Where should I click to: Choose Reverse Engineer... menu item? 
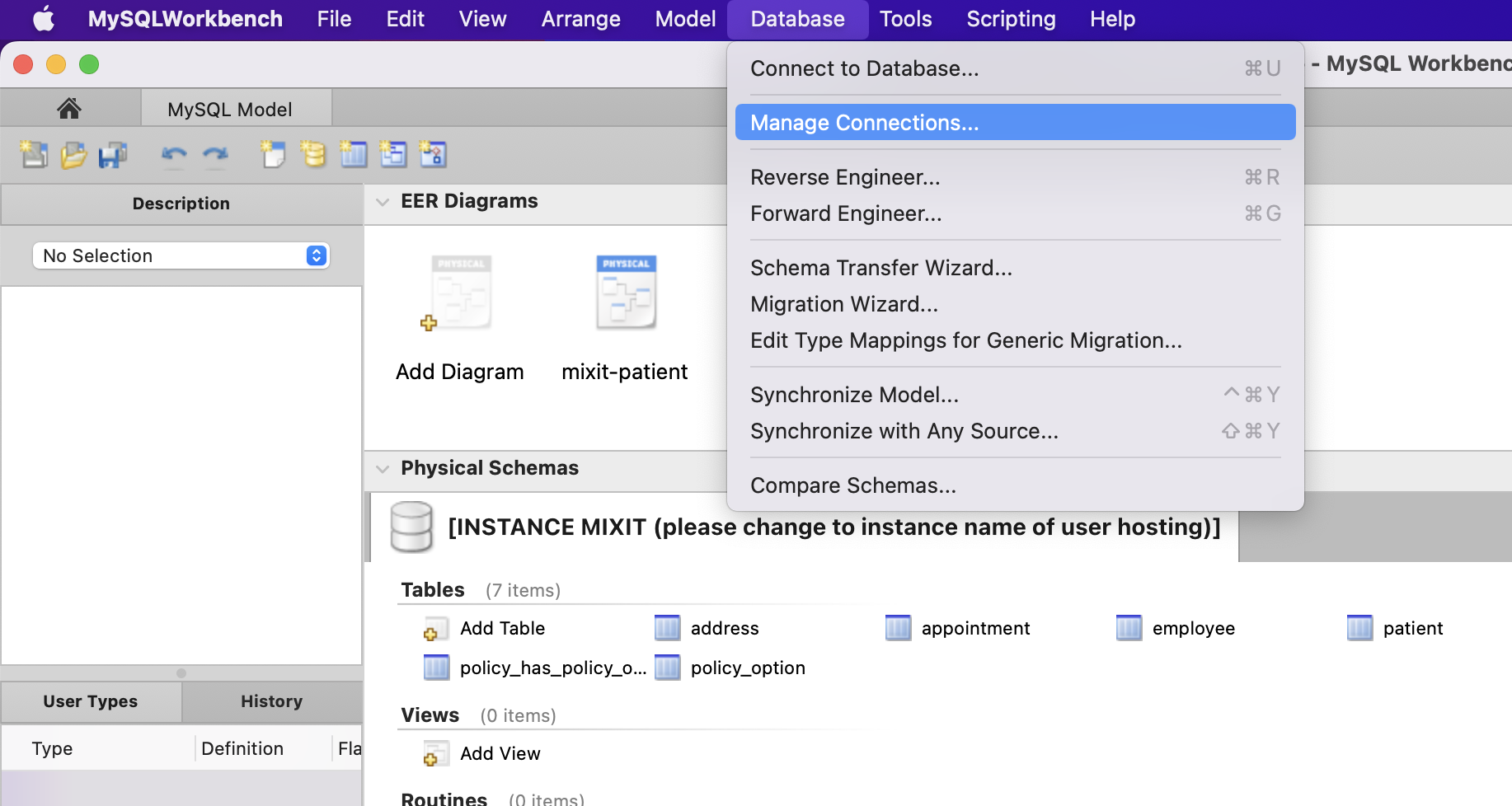tap(1016, 177)
